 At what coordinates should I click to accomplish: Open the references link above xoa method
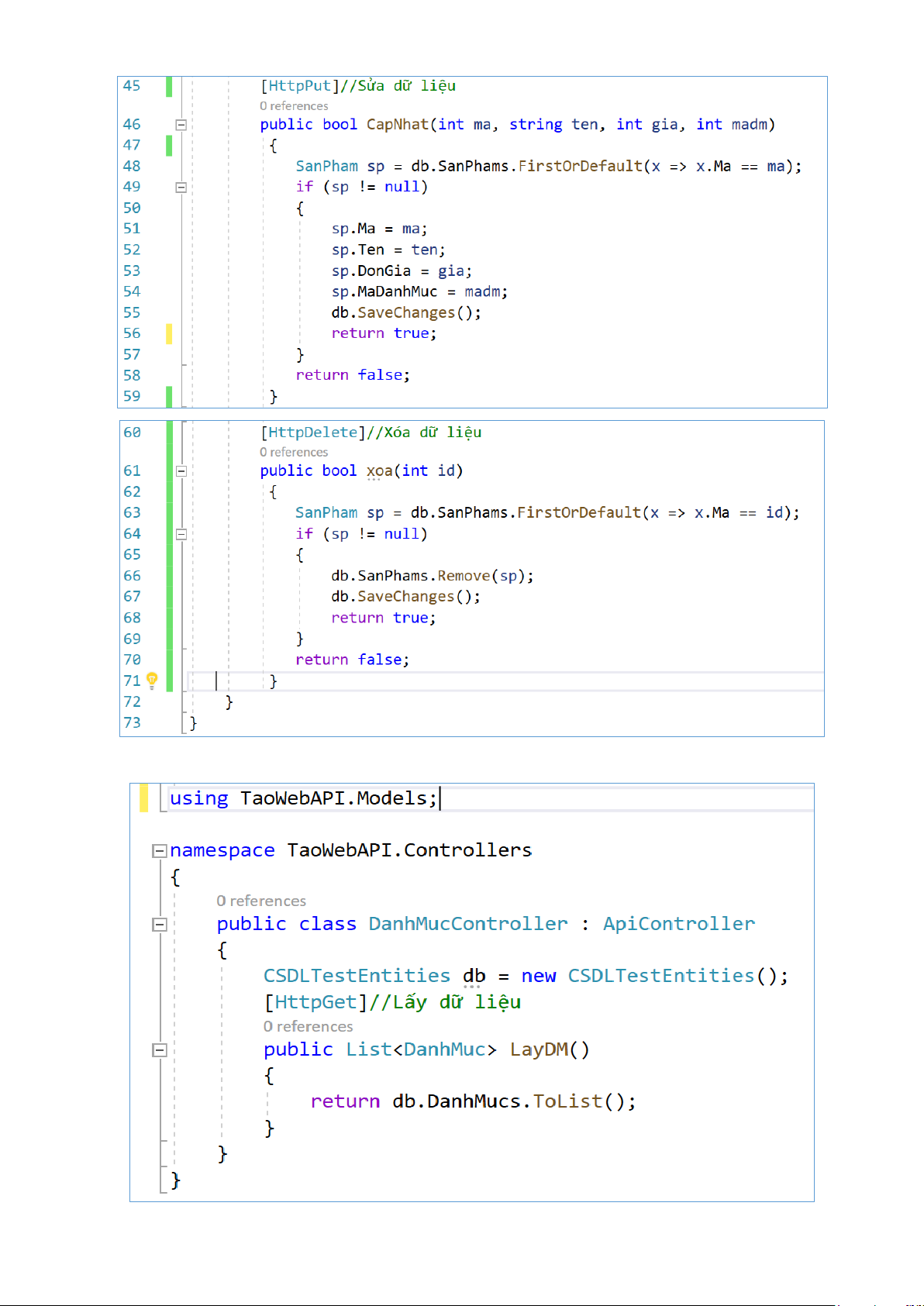click(x=294, y=453)
